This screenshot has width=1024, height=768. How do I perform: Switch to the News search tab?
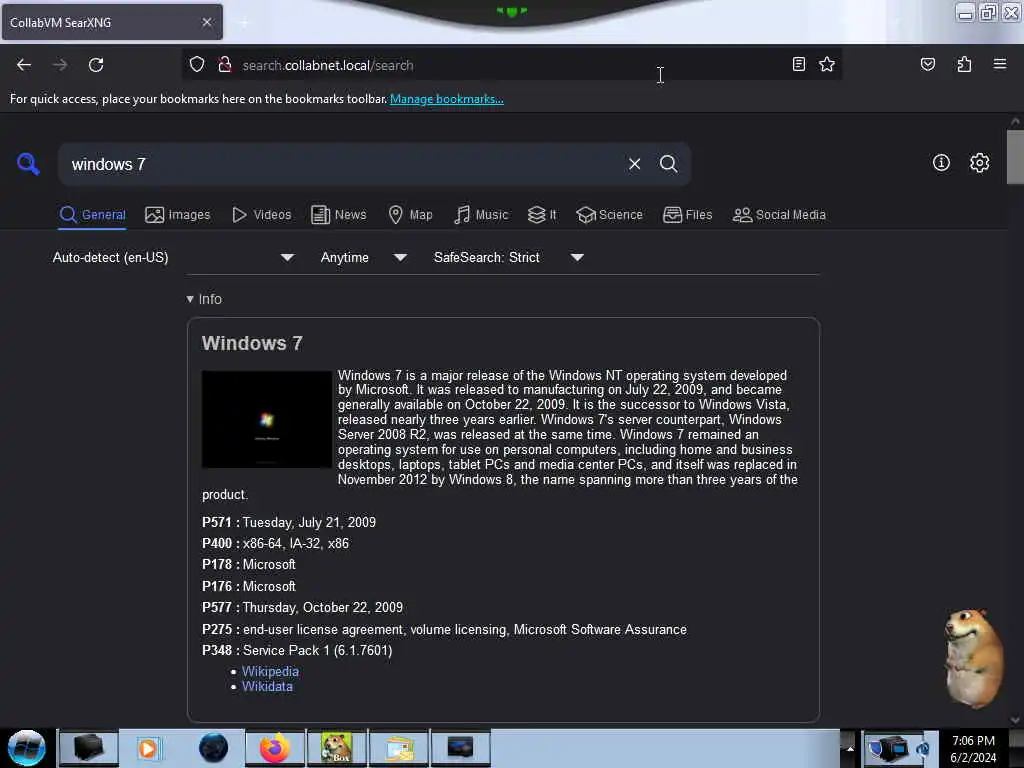tap(338, 215)
